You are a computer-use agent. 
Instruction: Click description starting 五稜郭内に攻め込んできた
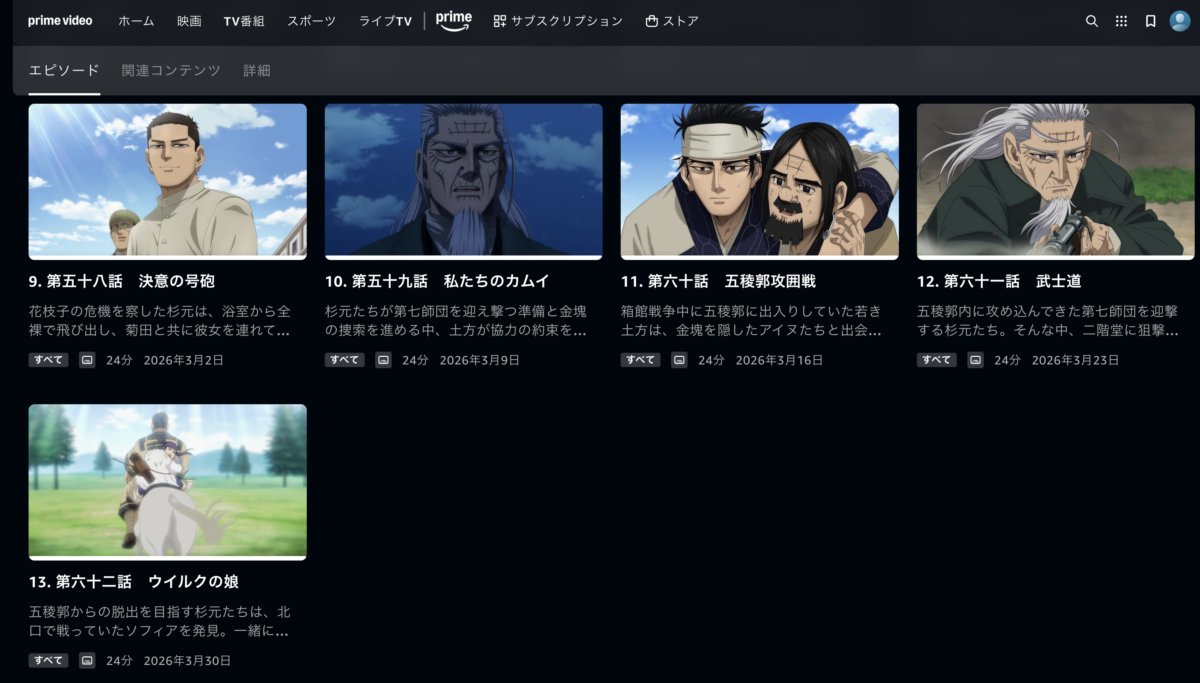[1048, 320]
